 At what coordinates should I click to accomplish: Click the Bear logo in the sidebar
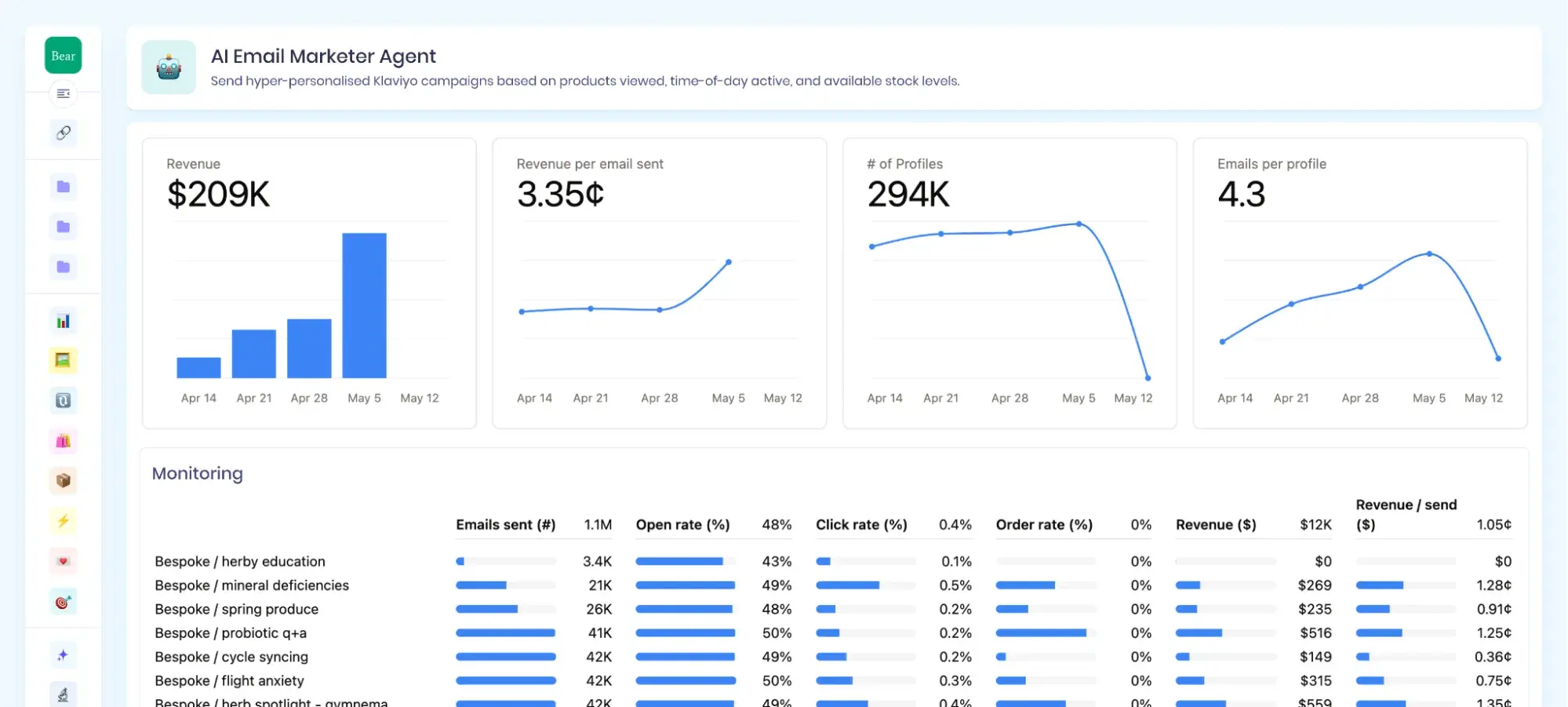coord(63,56)
